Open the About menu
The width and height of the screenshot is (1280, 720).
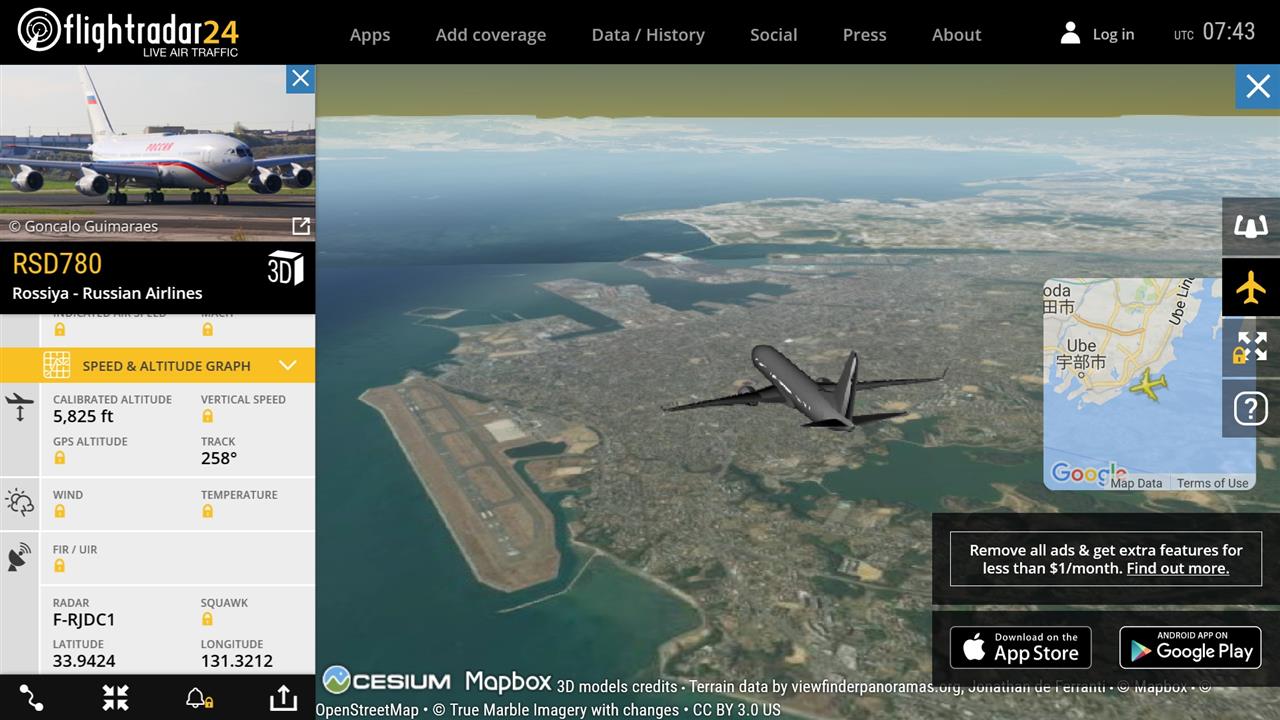click(x=957, y=34)
